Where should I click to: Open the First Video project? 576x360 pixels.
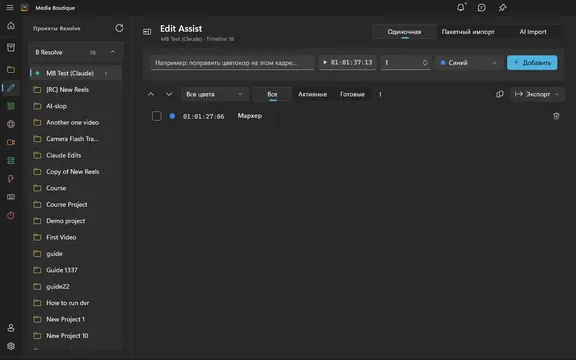click(x=75, y=237)
